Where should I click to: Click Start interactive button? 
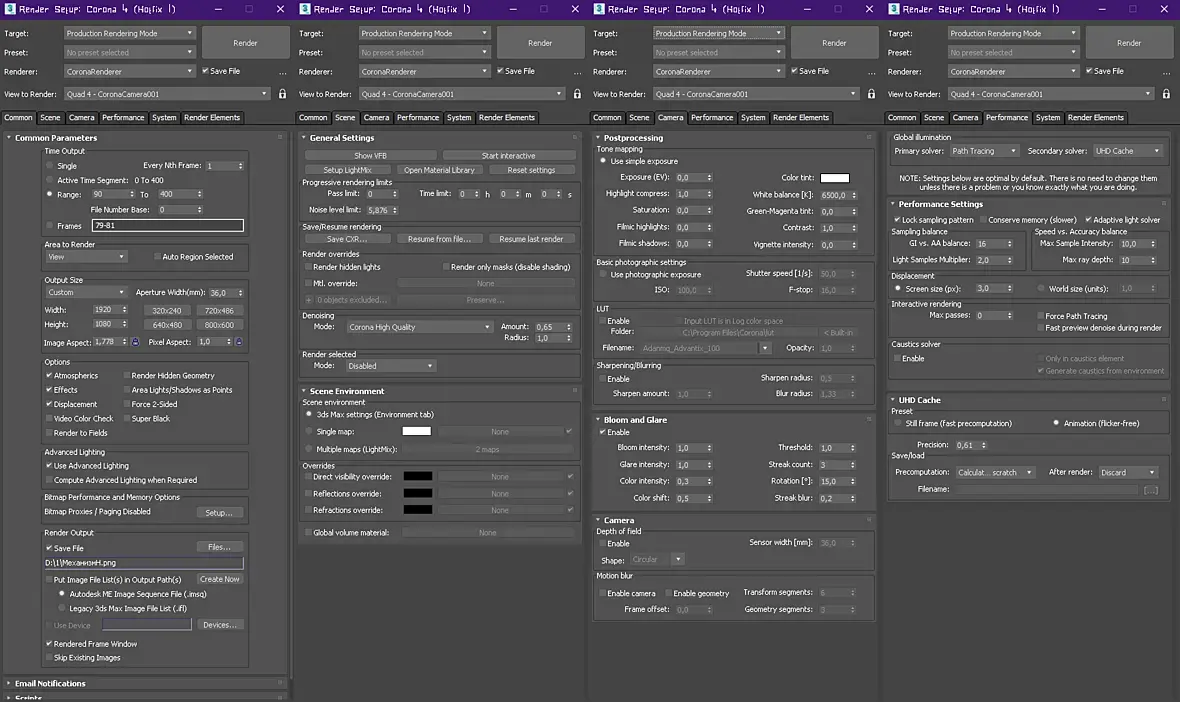pyautogui.click(x=509, y=156)
